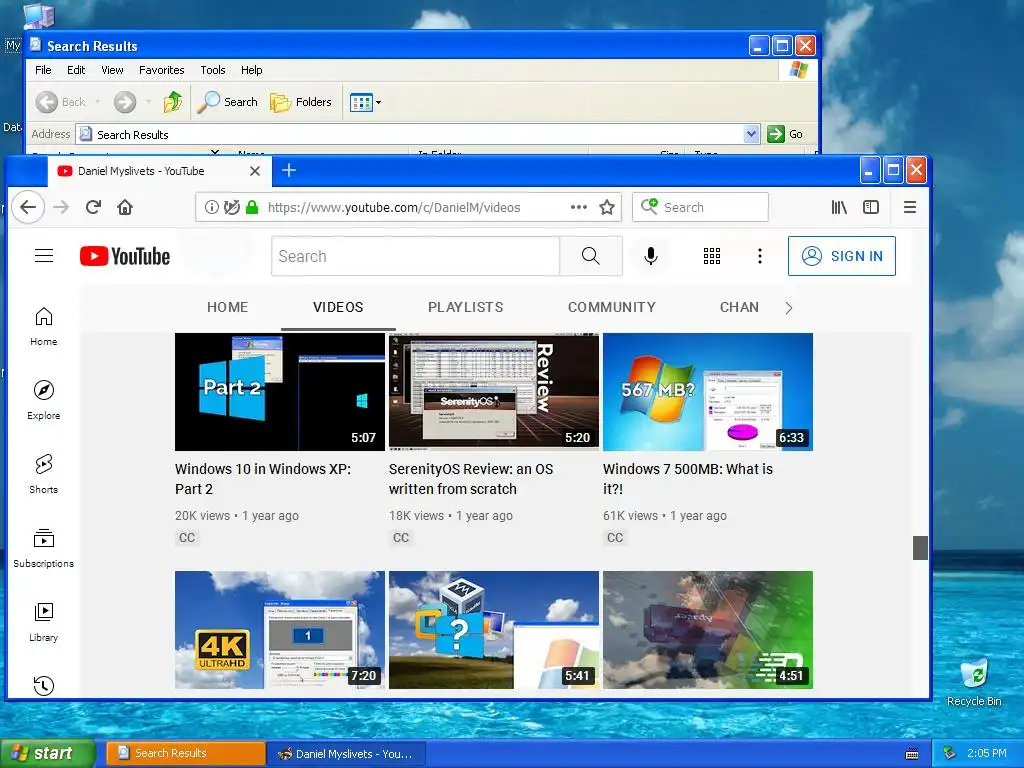This screenshot has width=1024, height=768.
Task: Switch to the PLAYLISTS tab
Action: pyautogui.click(x=466, y=307)
